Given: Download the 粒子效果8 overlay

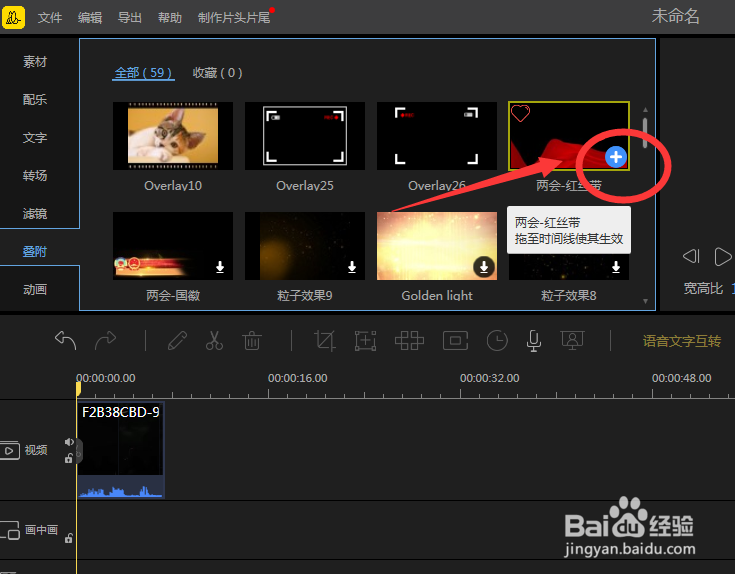Looking at the screenshot, I should coord(616,267).
